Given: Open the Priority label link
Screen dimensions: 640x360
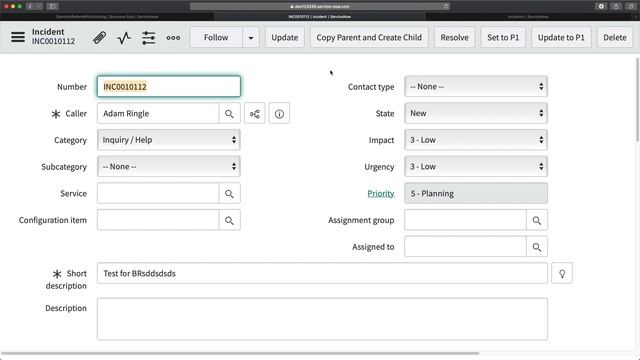Looking at the screenshot, I should click(381, 193).
